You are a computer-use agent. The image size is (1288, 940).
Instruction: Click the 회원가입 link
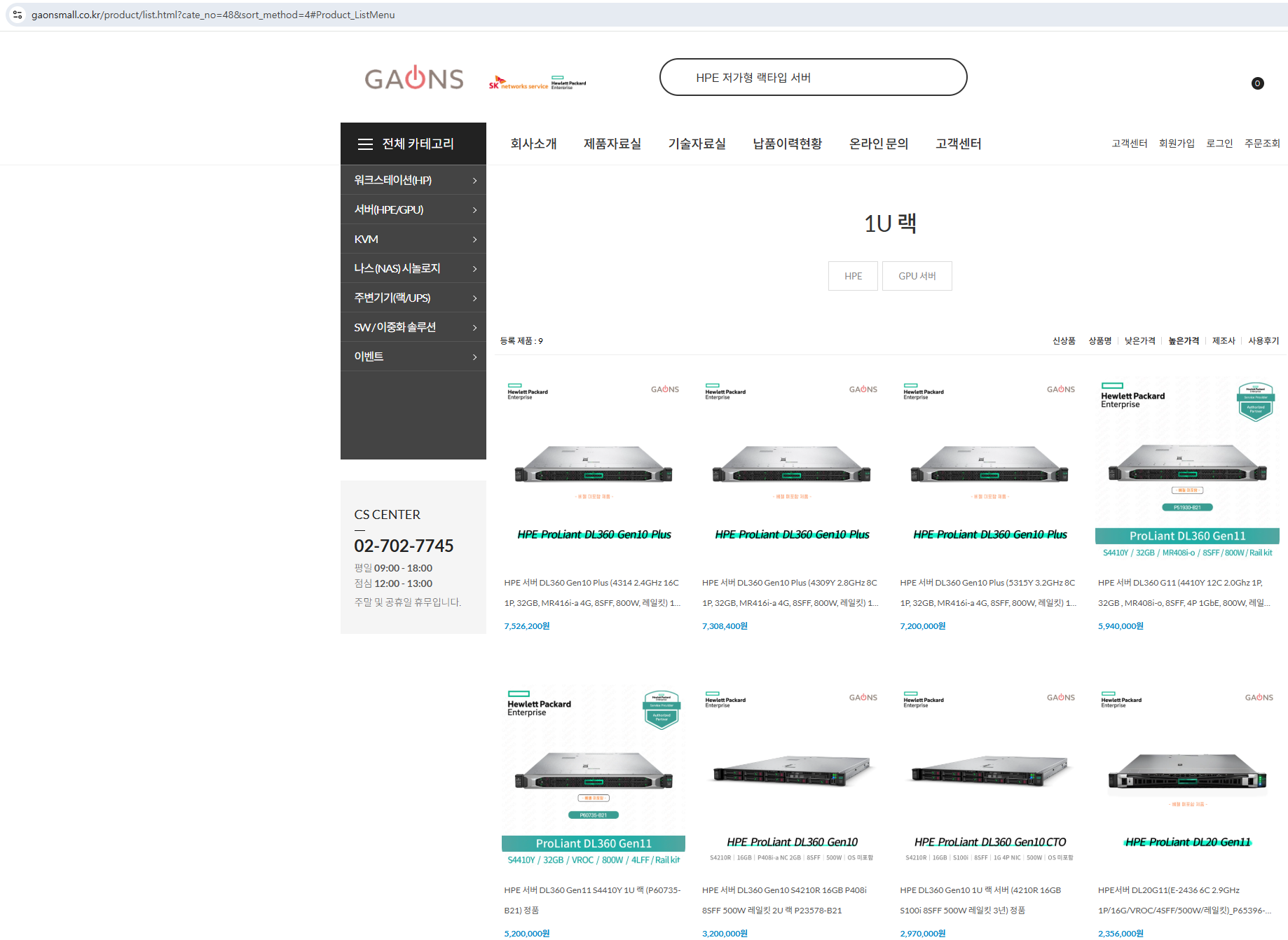1177,143
